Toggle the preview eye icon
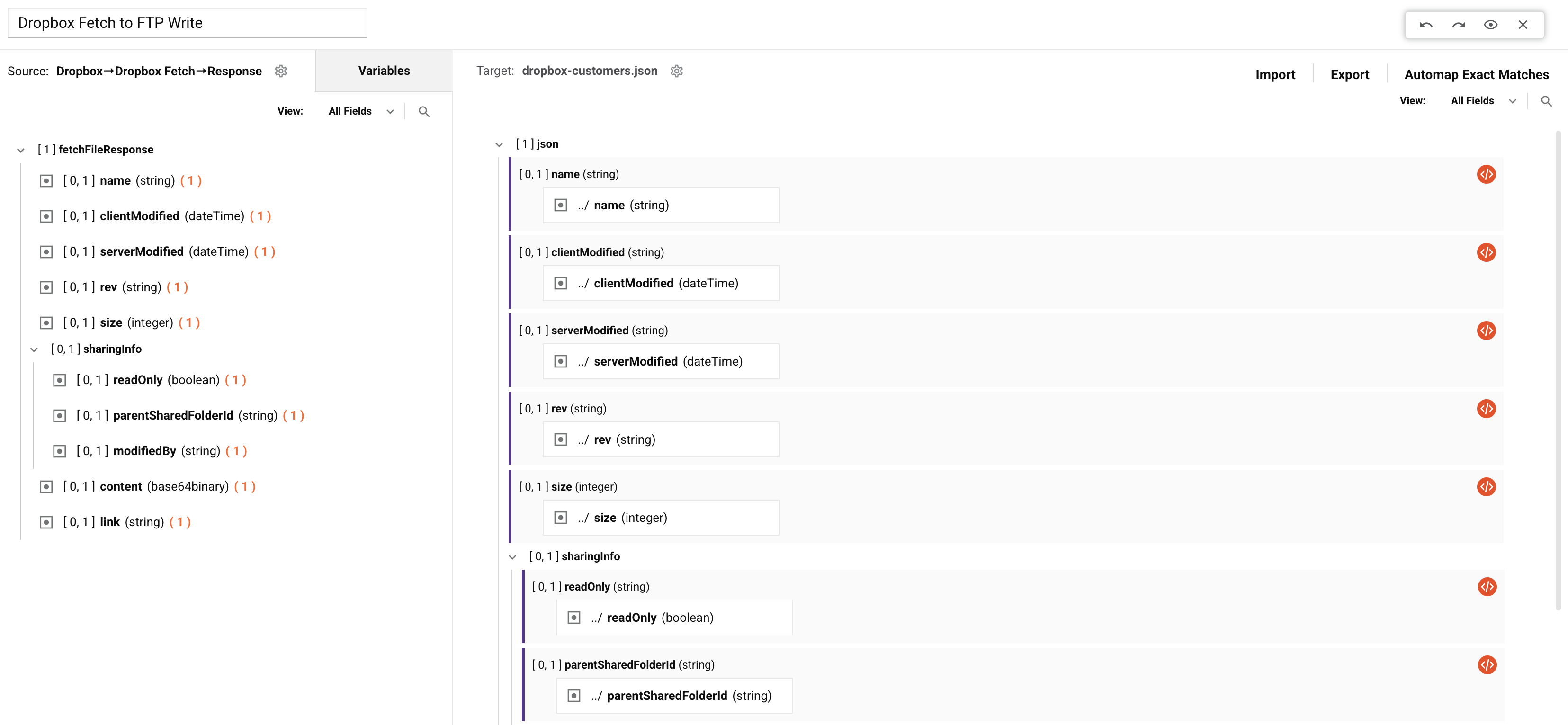Screen dimensions: 1568x725 click(x=1491, y=25)
